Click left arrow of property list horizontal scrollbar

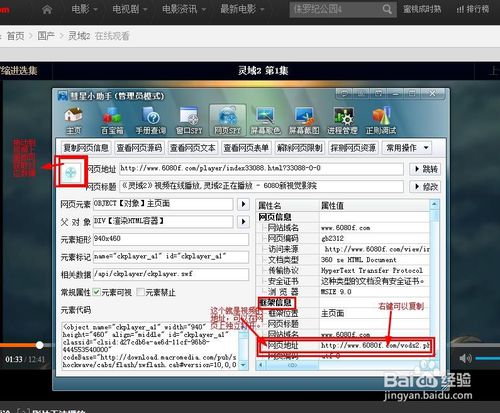coord(261,365)
